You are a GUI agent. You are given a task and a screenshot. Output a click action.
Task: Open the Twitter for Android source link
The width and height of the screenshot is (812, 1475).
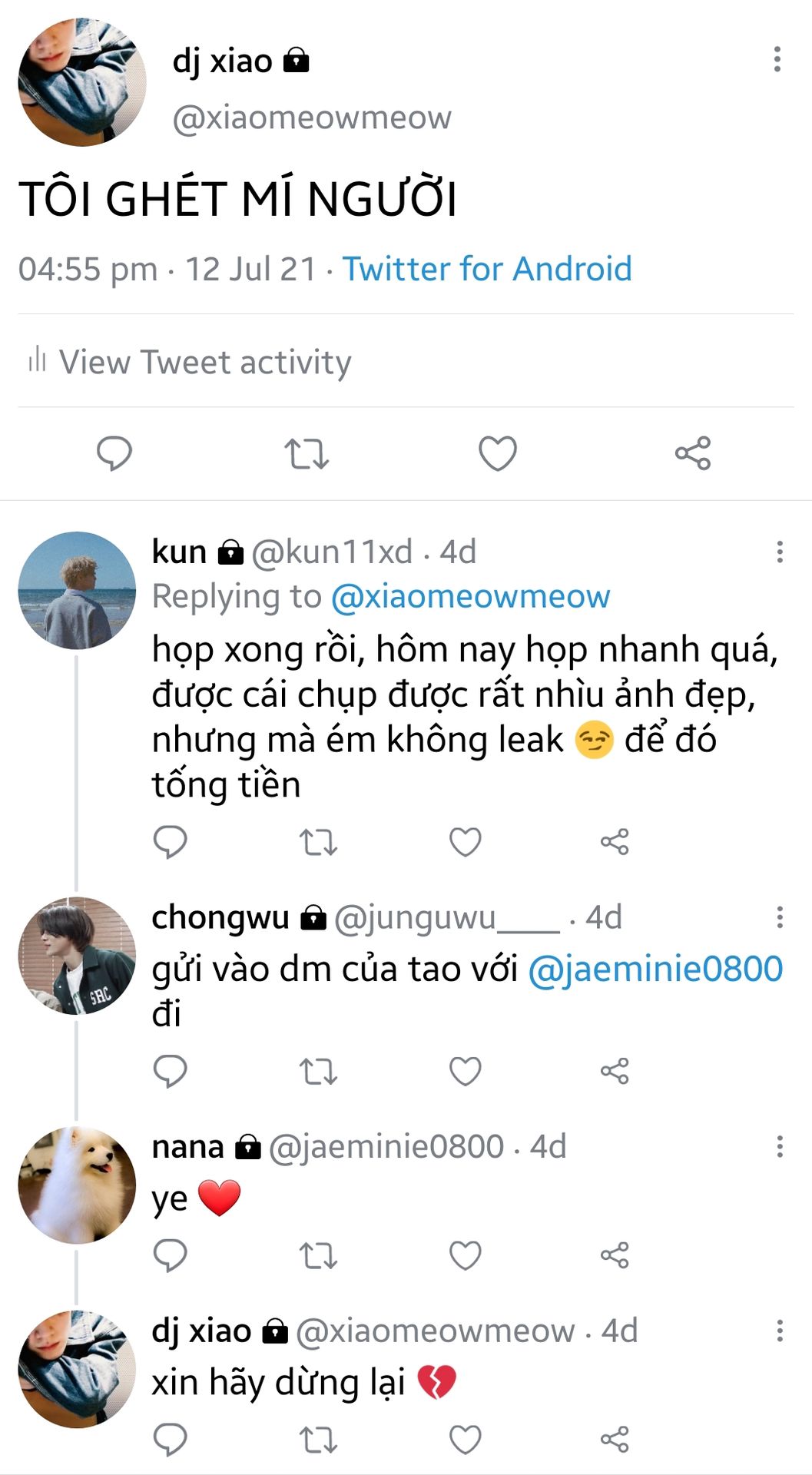(x=486, y=269)
